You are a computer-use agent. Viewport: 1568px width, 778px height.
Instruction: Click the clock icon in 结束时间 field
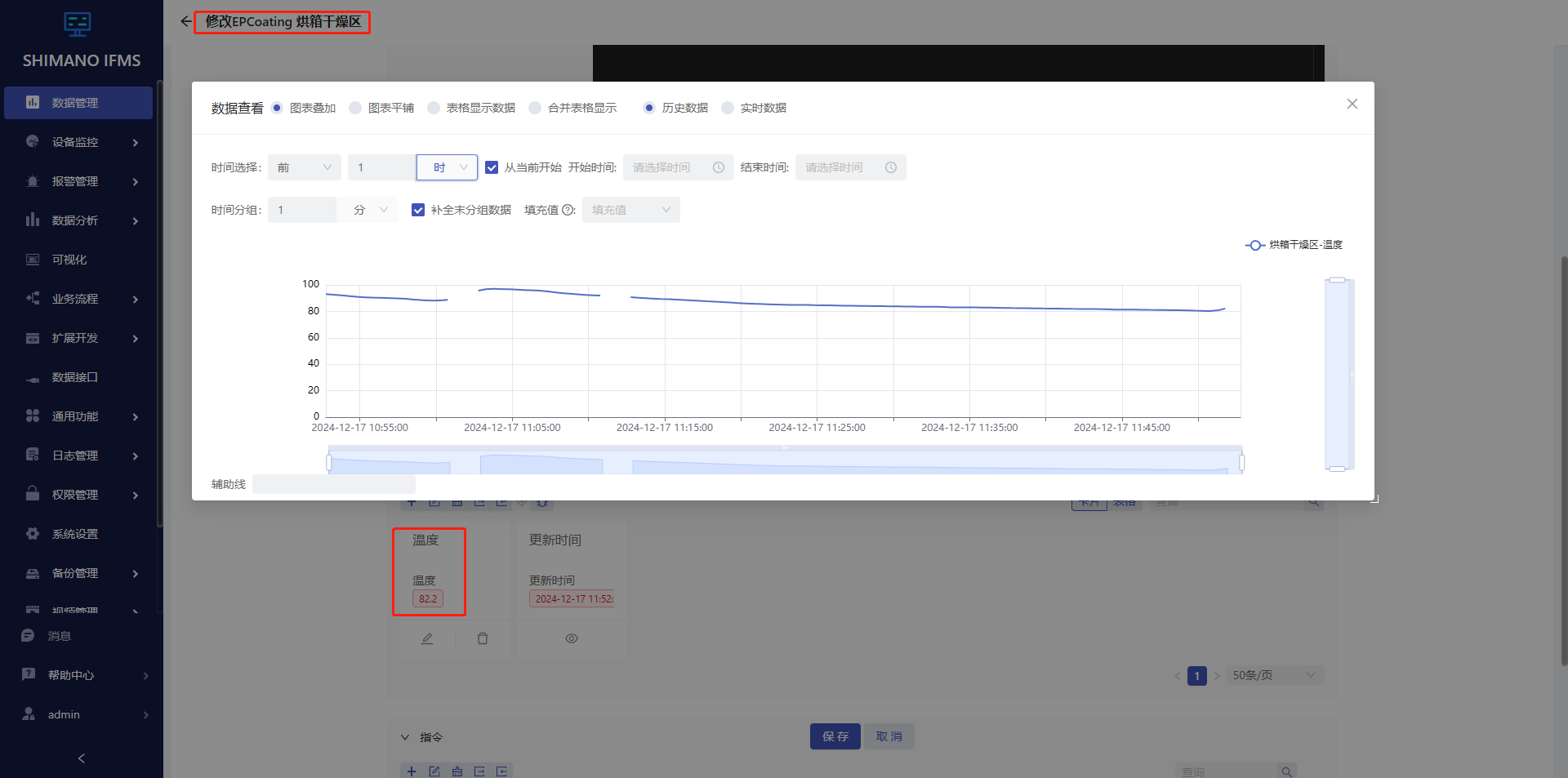(891, 167)
